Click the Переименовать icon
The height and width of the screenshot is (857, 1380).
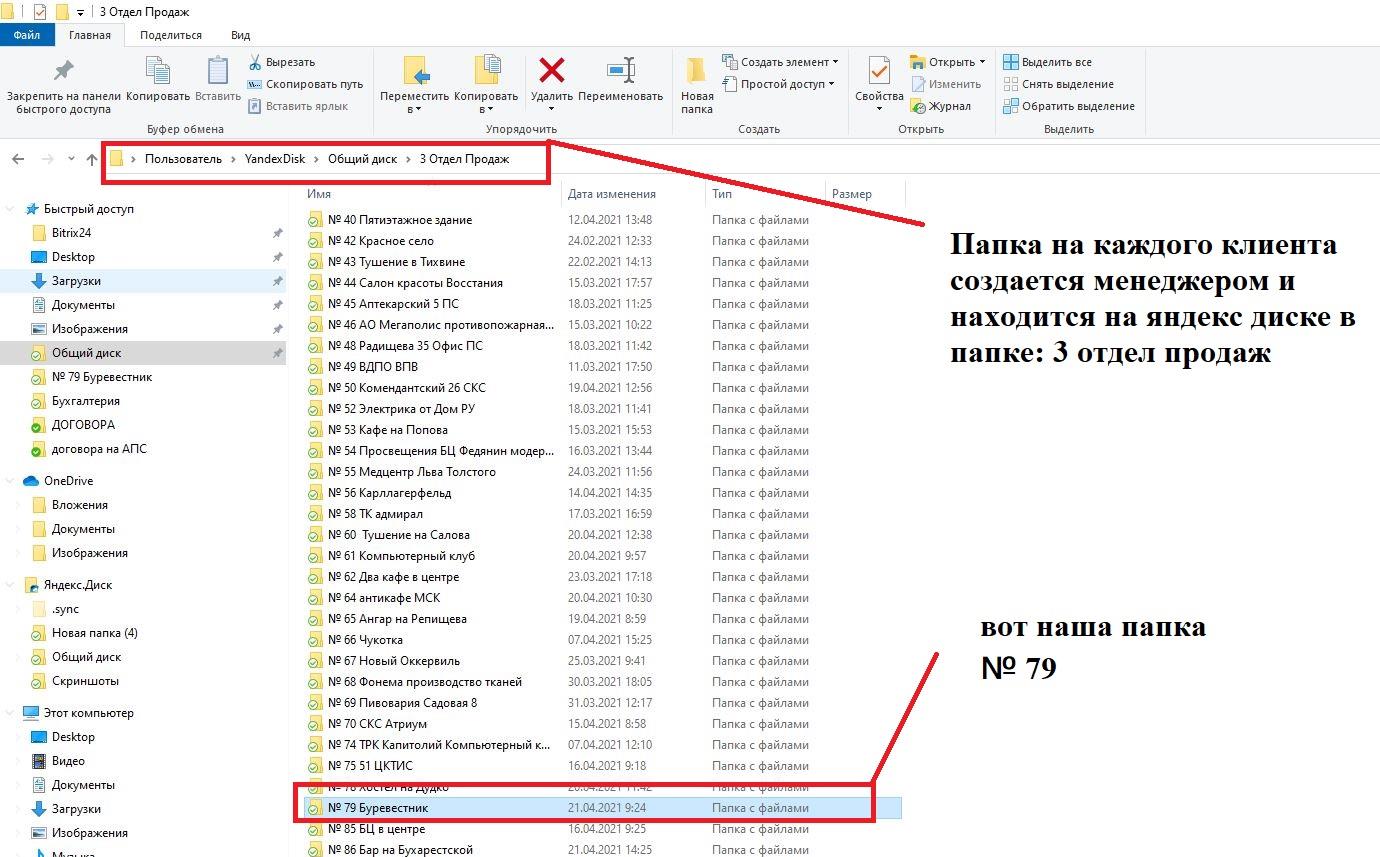621,70
